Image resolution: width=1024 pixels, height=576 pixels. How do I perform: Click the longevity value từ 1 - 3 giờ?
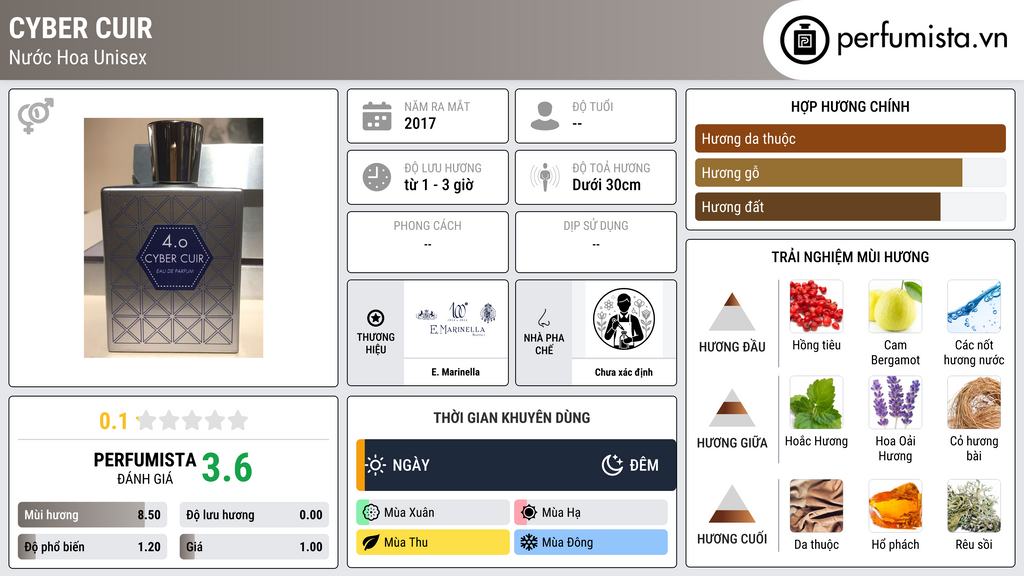(x=439, y=185)
